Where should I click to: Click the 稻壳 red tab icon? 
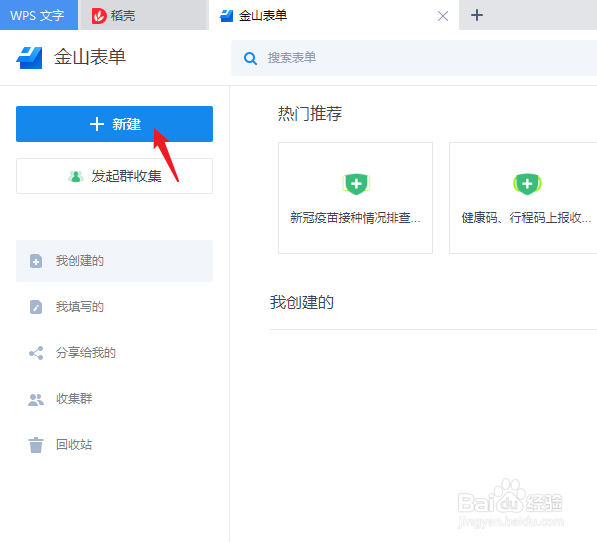[99, 16]
